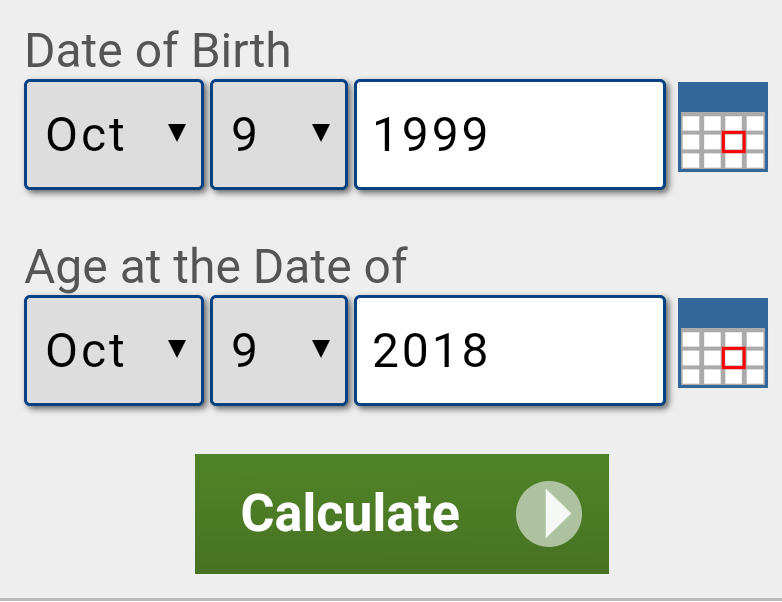The image size is (782, 602).
Task: Focus the birth year field showing 1999
Action: tap(509, 134)
